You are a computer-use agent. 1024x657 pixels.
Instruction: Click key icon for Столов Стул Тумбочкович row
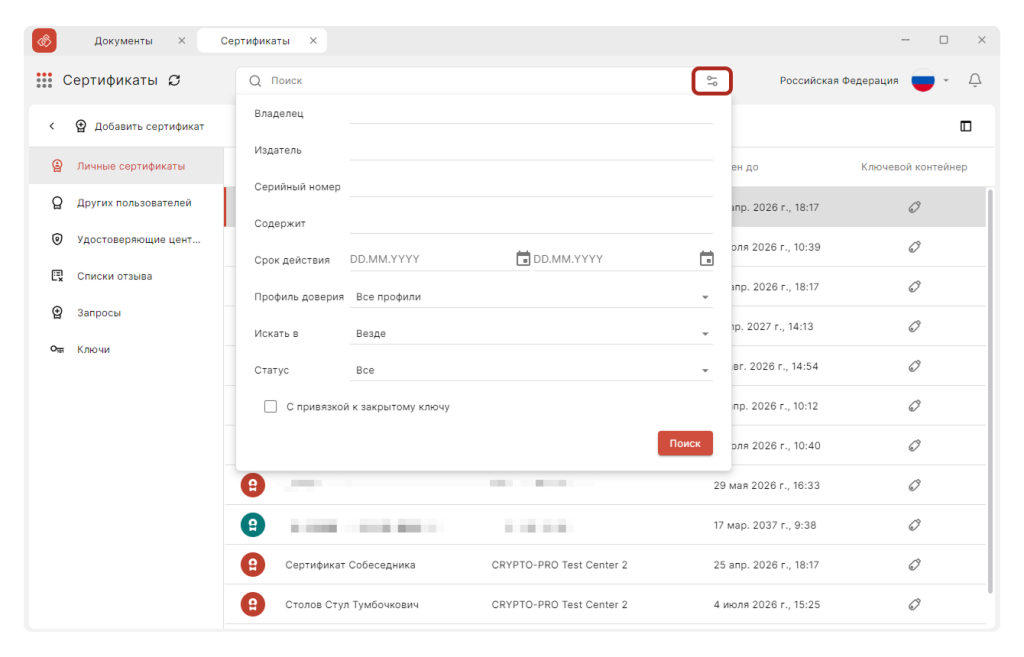914,605
